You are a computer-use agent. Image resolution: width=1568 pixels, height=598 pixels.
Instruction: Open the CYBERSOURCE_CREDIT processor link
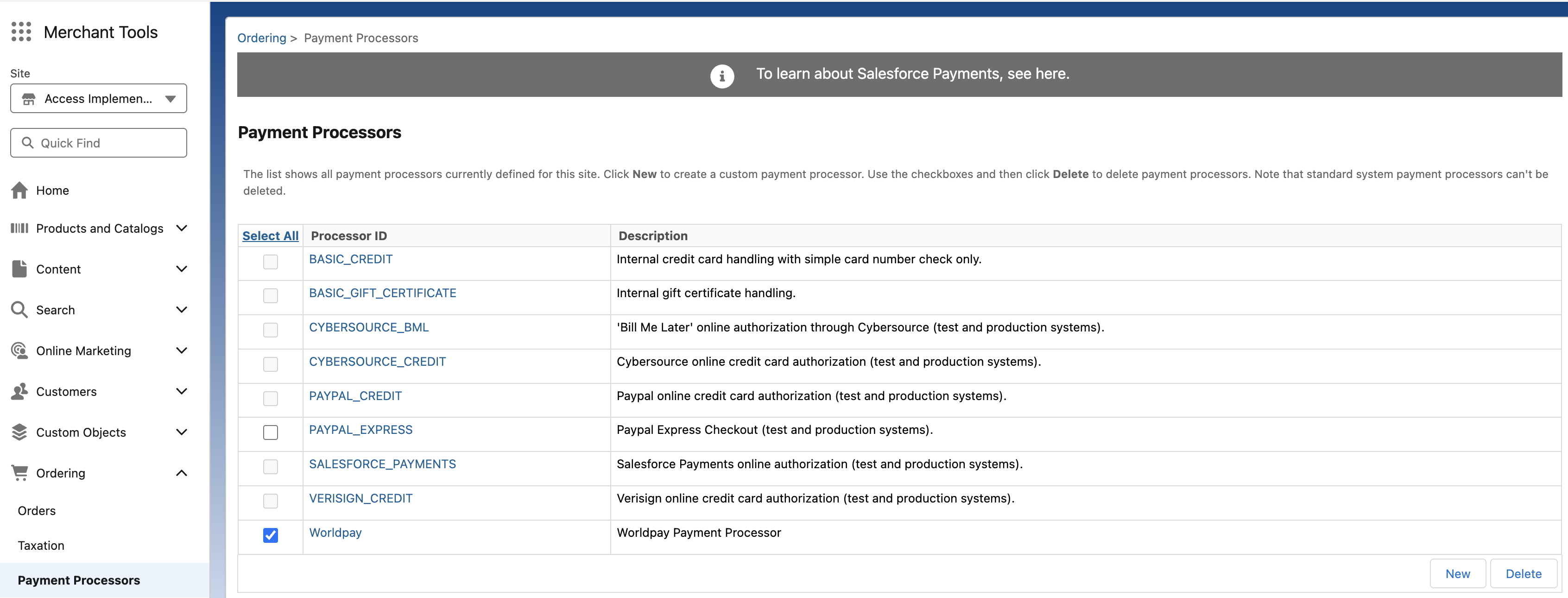coord(377,362)
